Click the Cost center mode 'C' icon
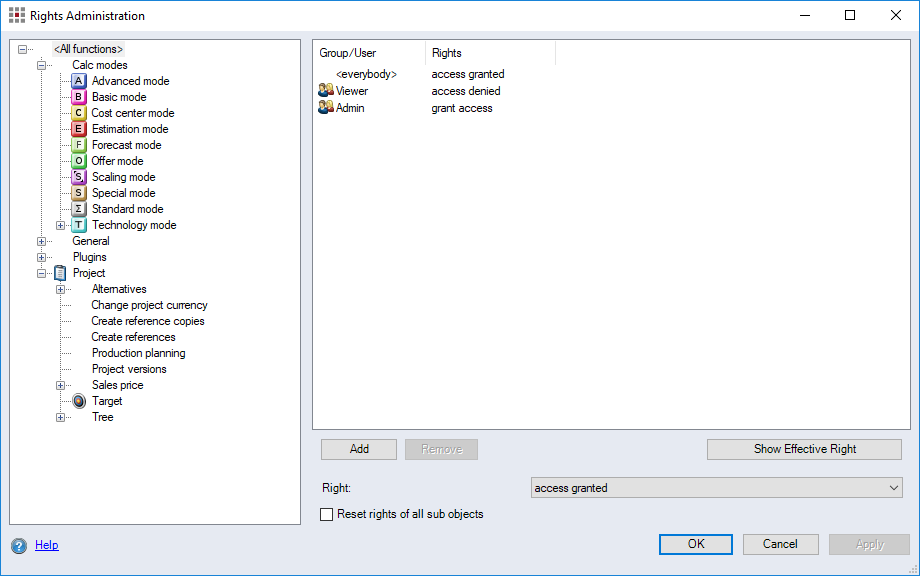 click(x=79, y=113)
